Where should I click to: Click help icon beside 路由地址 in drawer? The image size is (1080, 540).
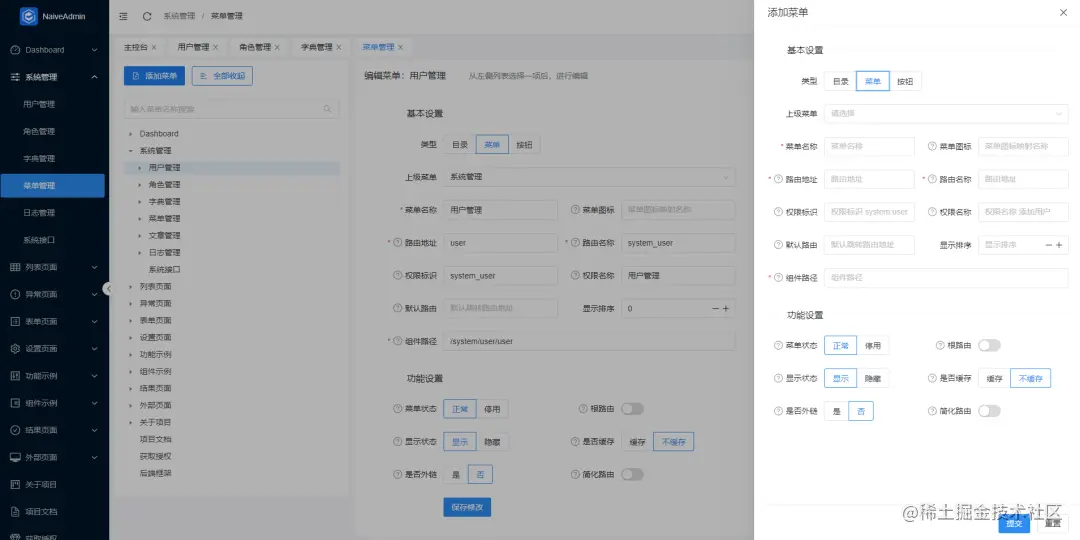[779, 179]
